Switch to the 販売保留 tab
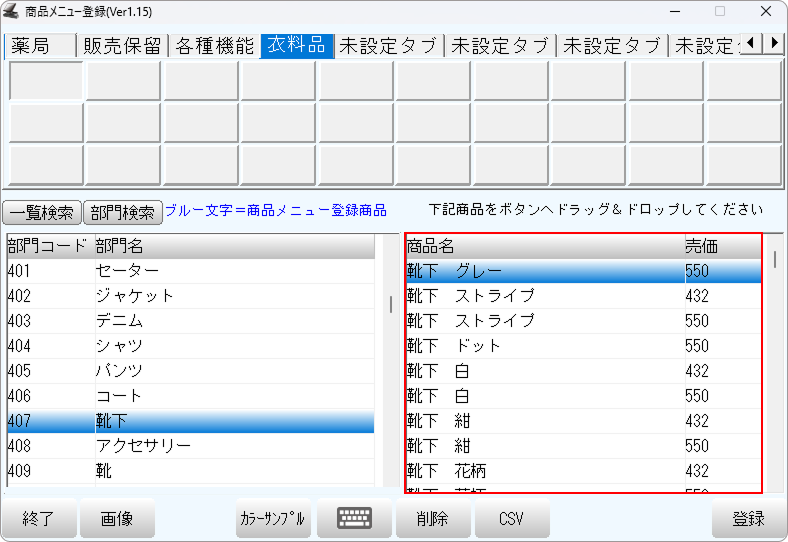Viewport: 788px width, 542px height. pyautogui.click(x=124, y=46)
